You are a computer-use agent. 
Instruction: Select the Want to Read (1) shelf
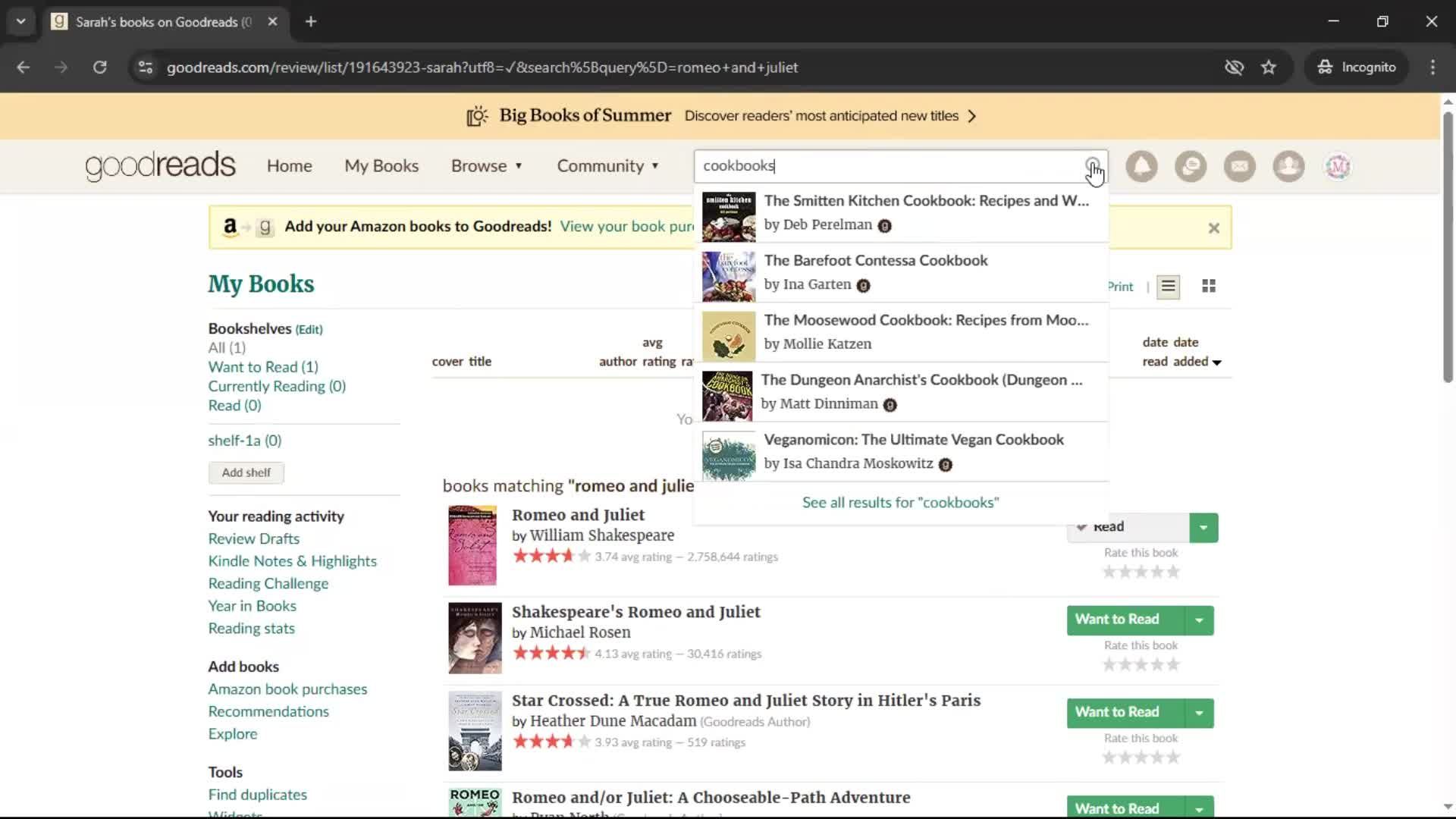click(x=263, y=367)
